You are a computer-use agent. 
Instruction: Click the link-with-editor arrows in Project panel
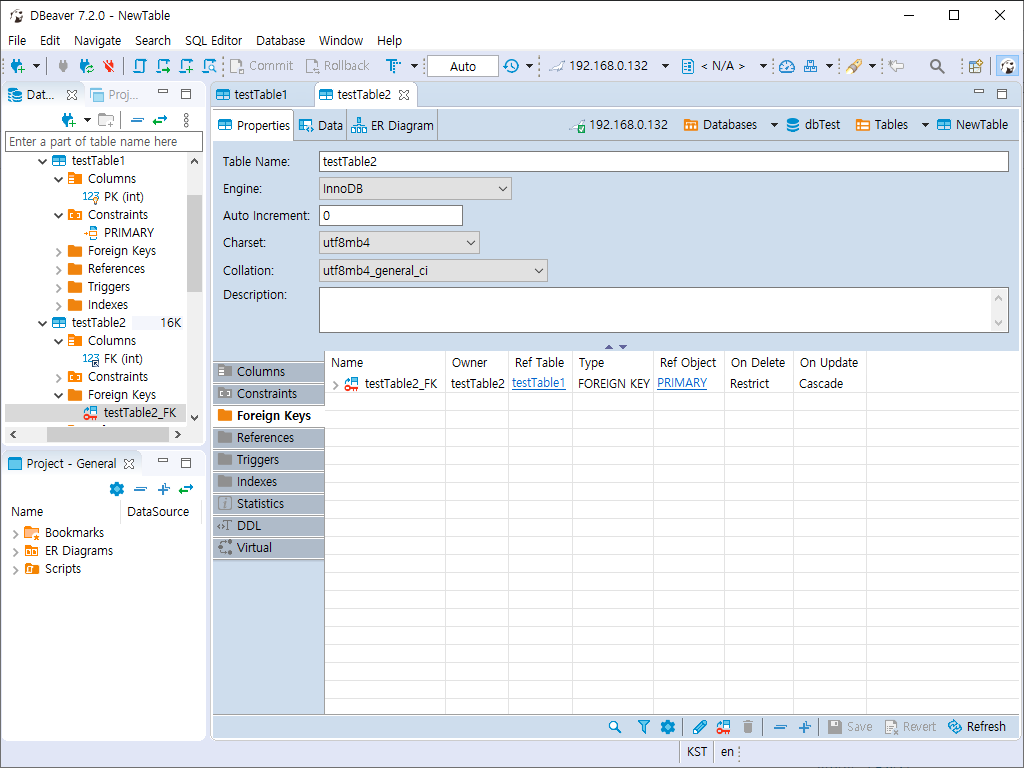click(186, 488)
